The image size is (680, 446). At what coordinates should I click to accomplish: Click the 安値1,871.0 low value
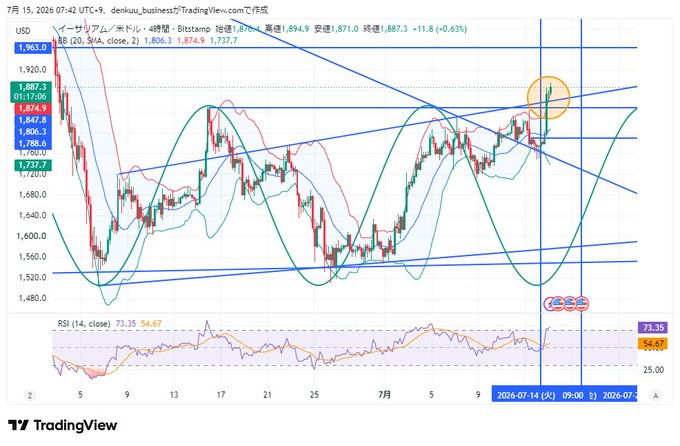(337, 29)
